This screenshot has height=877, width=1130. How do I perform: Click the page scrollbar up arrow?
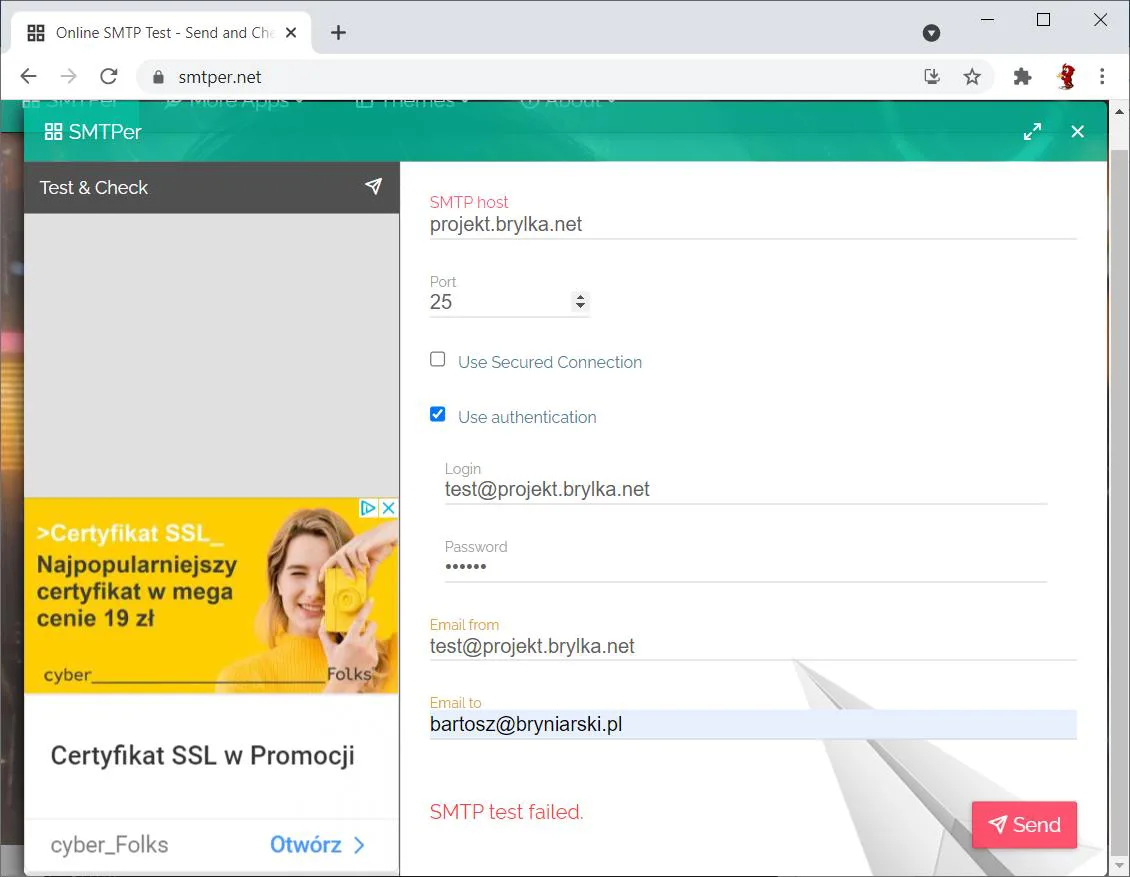click(x=1119, y=112)
